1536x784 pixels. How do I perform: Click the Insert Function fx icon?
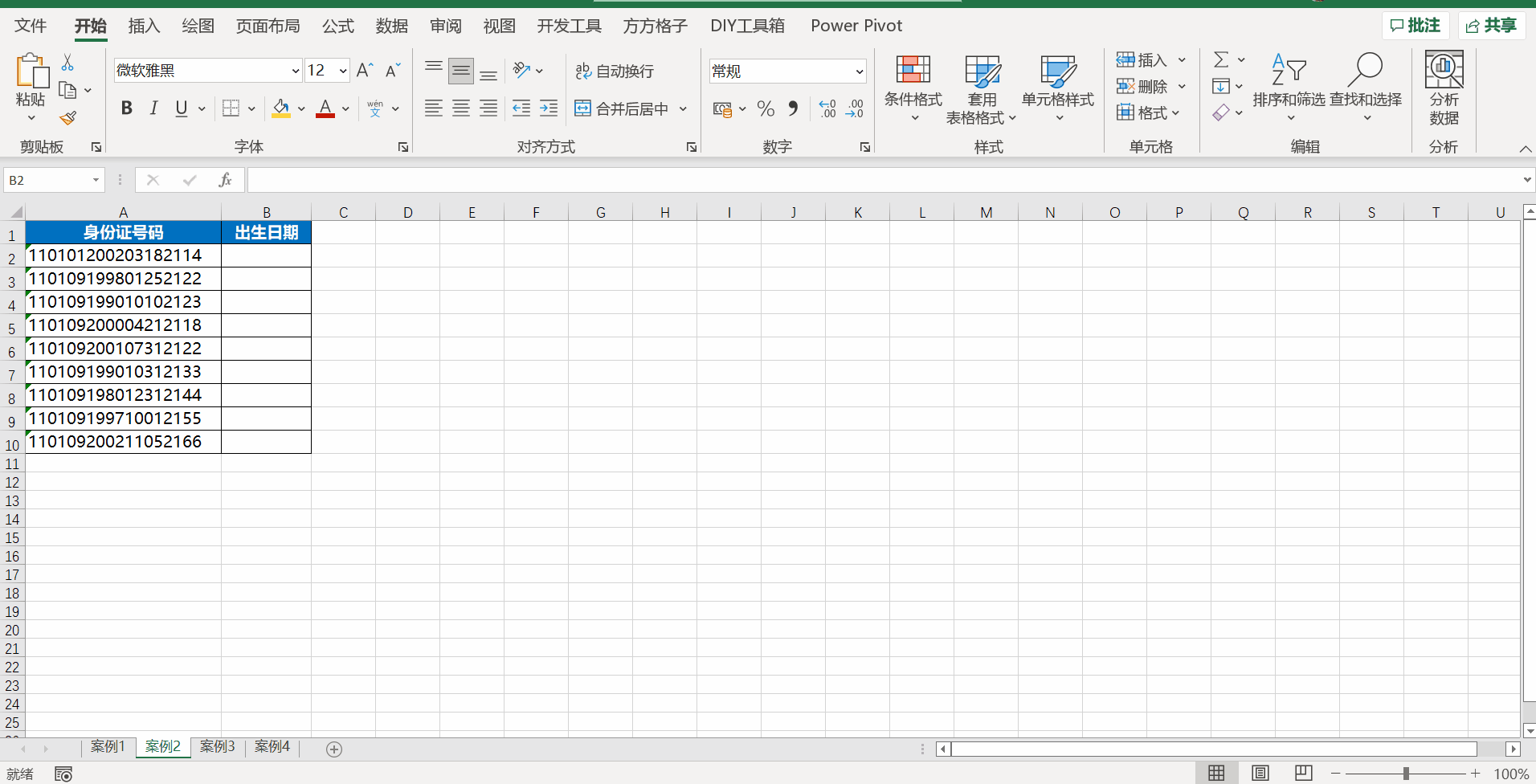click(x=225, y=180)
